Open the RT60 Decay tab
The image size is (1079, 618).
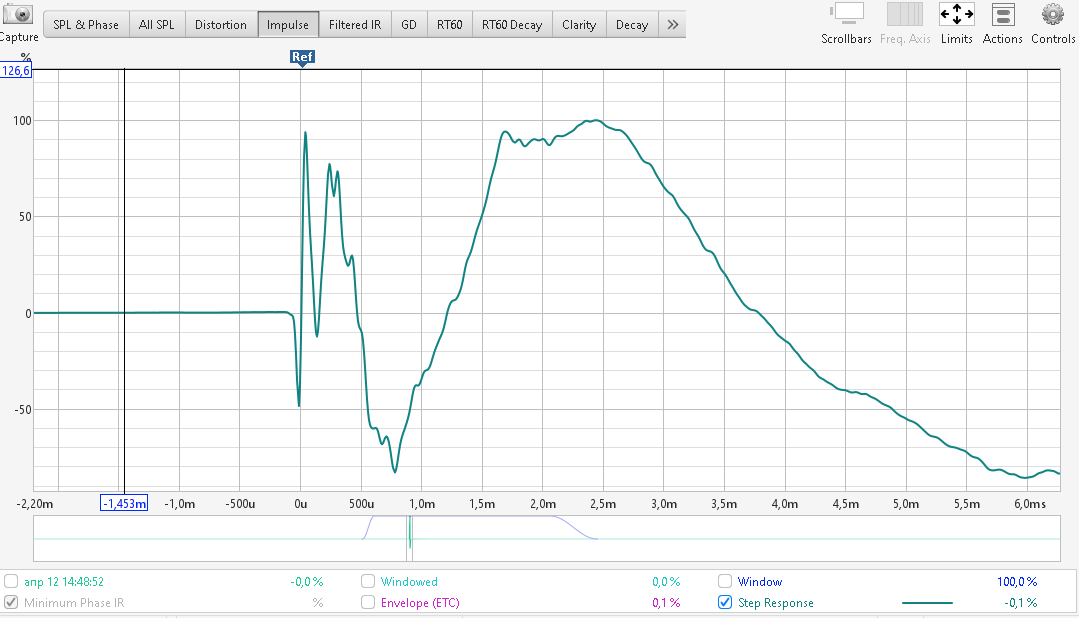(x=511, y=25)
